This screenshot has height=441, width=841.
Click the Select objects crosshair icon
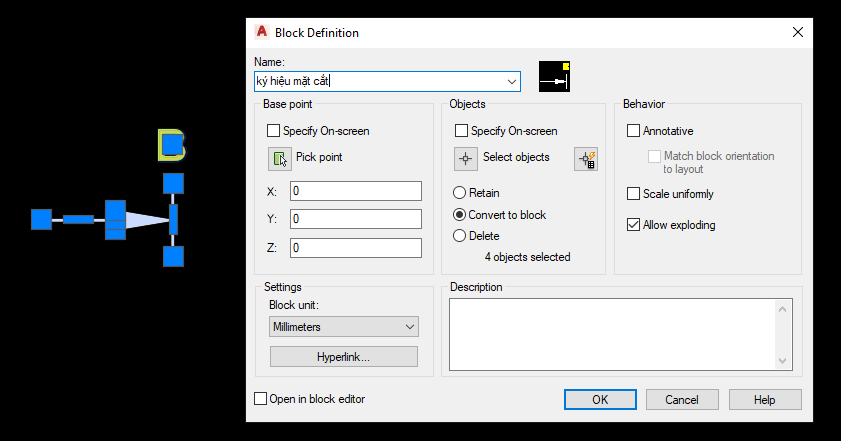tap(466, 159)
